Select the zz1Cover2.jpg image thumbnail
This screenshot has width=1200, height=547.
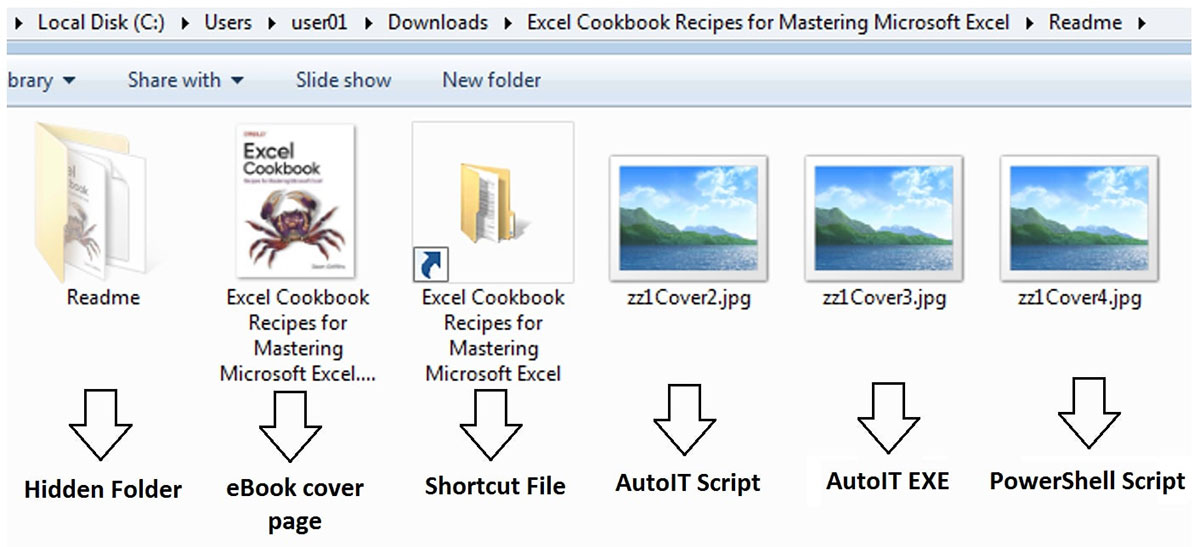pyautogui.click(x=688, y=216)
